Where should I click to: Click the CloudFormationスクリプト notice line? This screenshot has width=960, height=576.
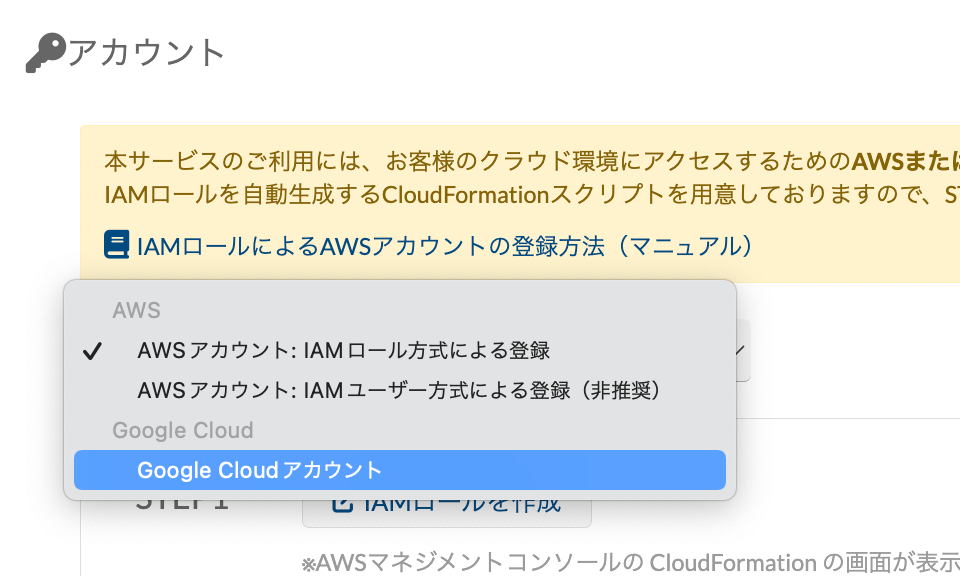[x=531, y=195]
